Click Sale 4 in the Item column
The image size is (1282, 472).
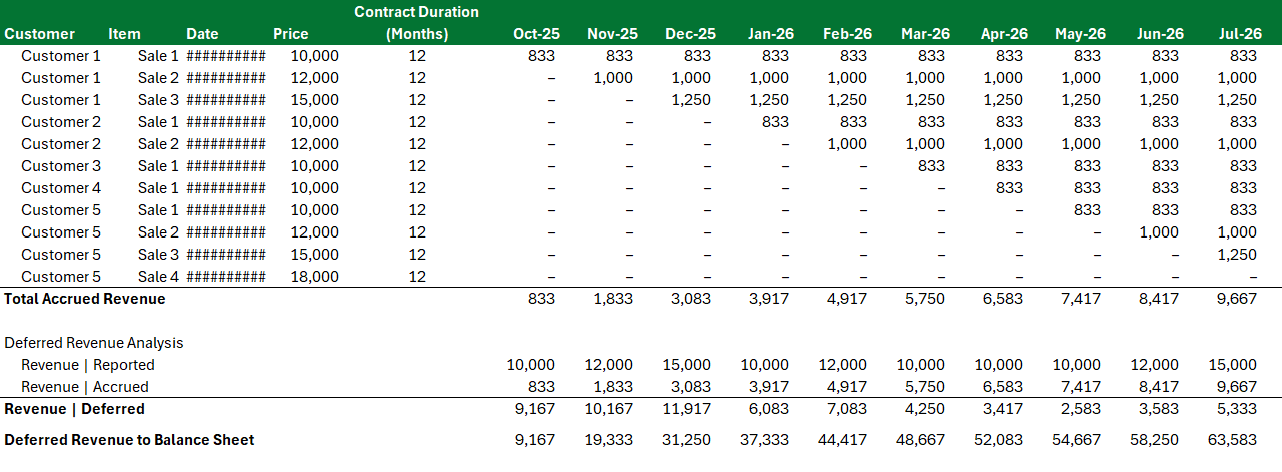[x=158, y=277]
